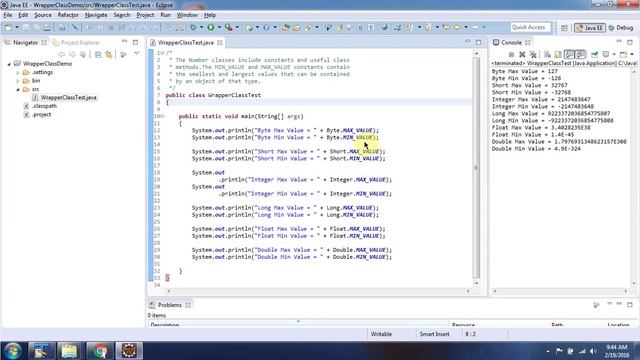Click the Debug bug icon in toolbar

pyautogui.click(x=193, y=27)
